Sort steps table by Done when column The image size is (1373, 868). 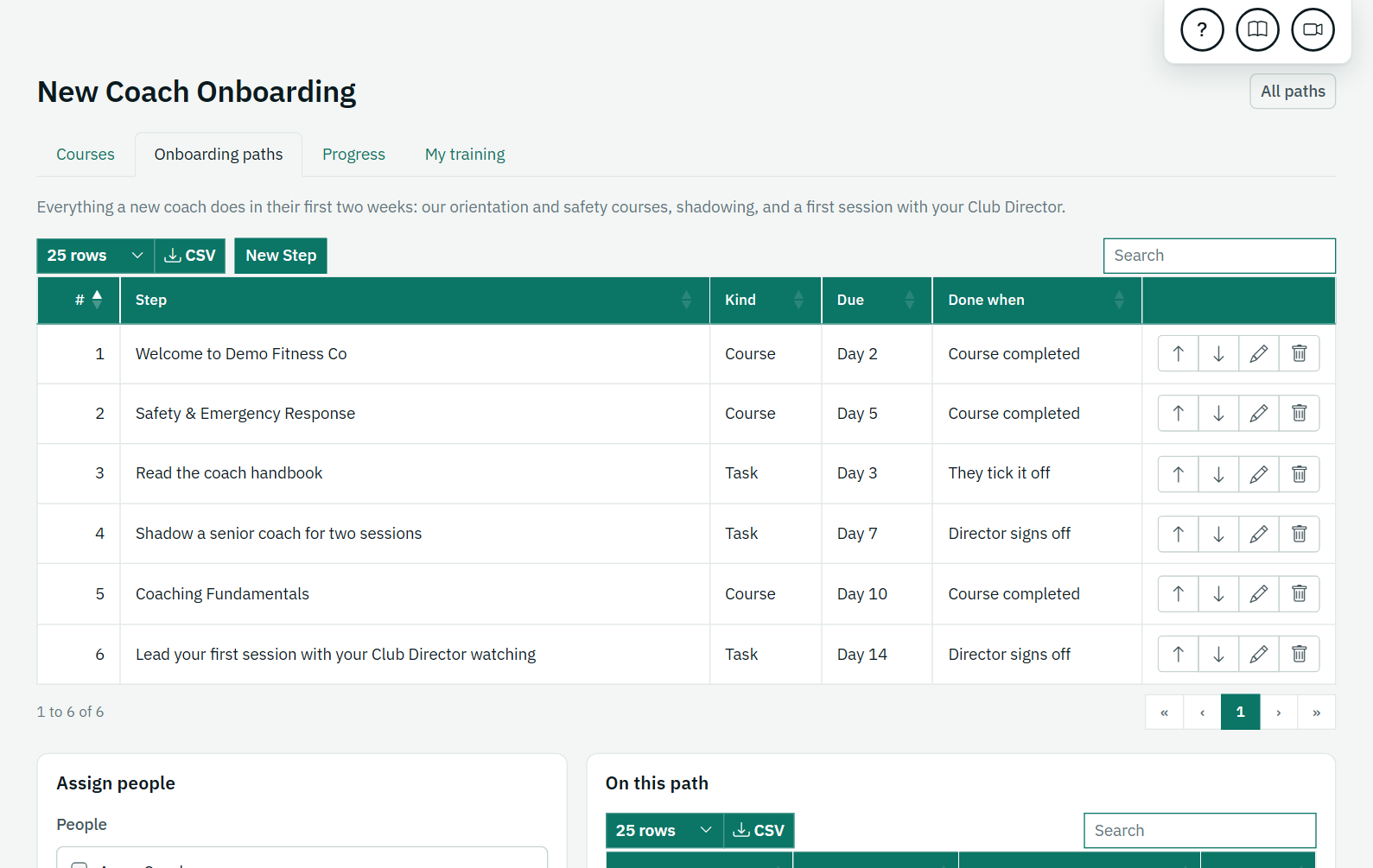[1037, 300]
